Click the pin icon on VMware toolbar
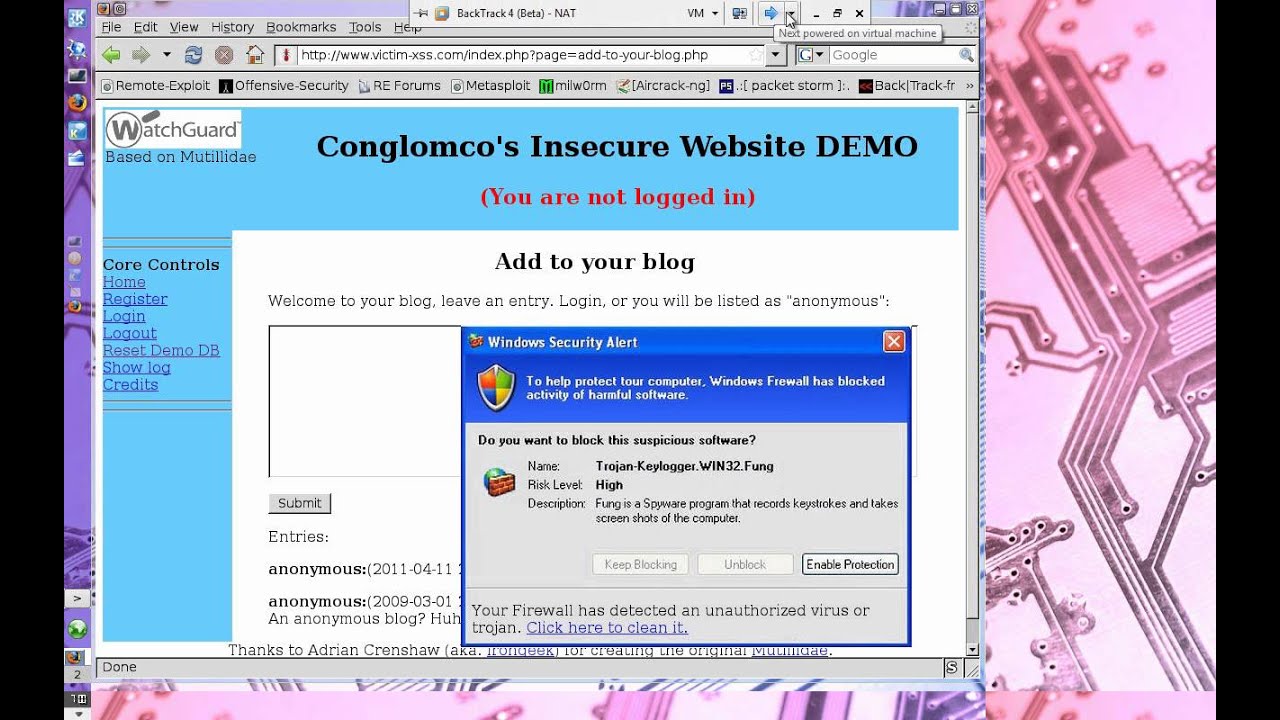 coord(421,13)
